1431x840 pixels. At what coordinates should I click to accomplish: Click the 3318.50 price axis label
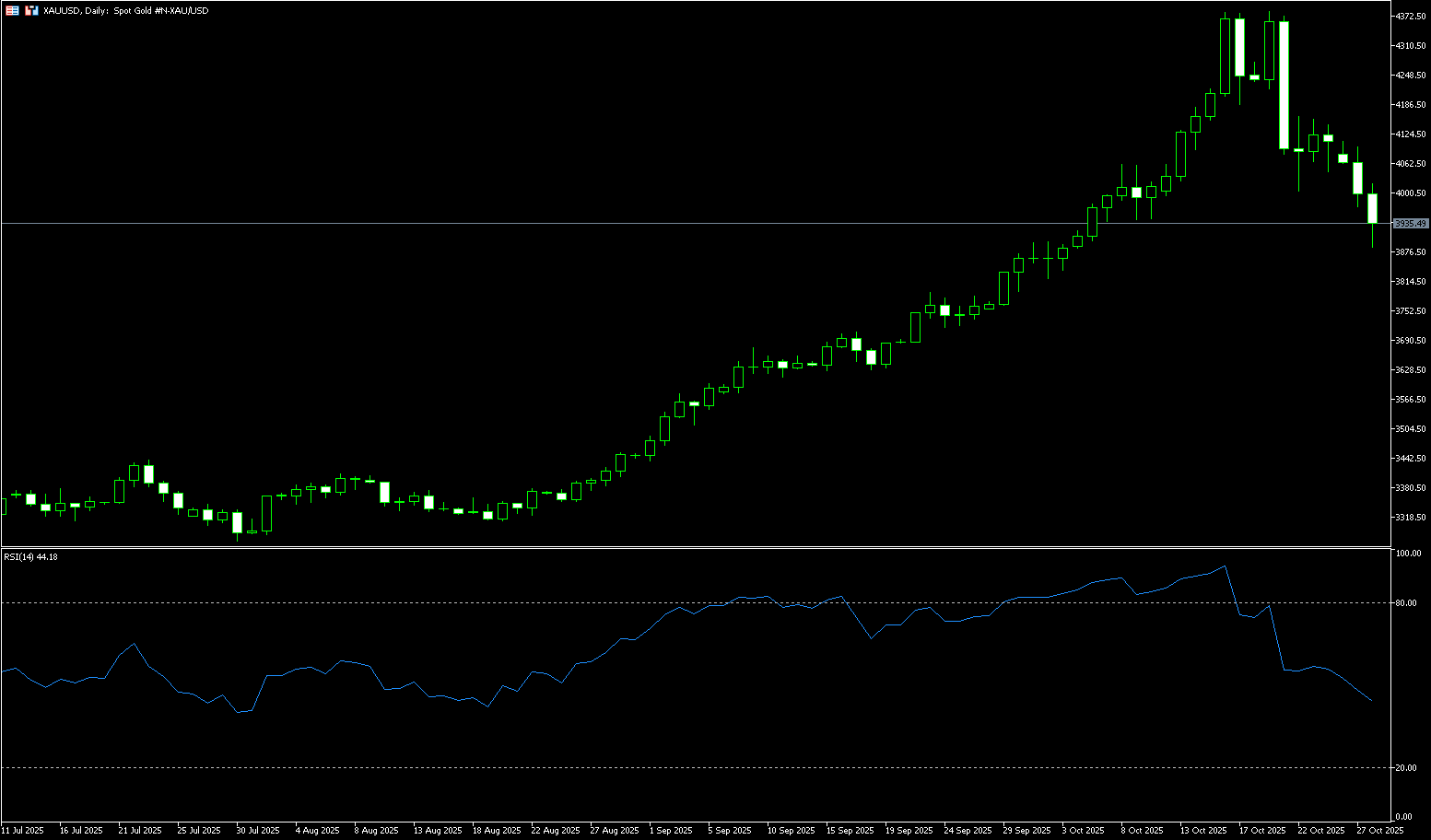[x=1411, y=518]
